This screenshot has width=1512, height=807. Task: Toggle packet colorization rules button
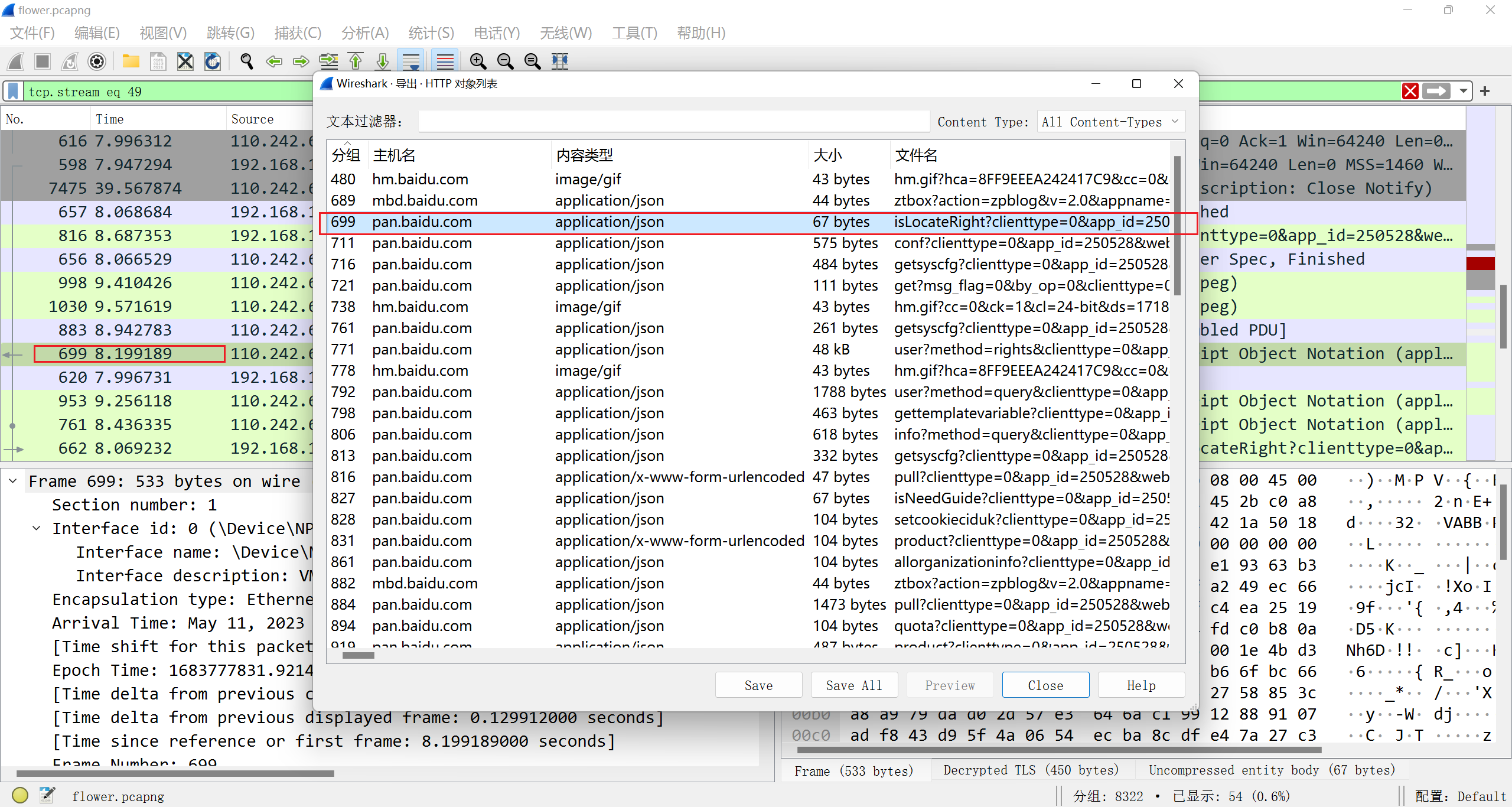click(445, 61)
